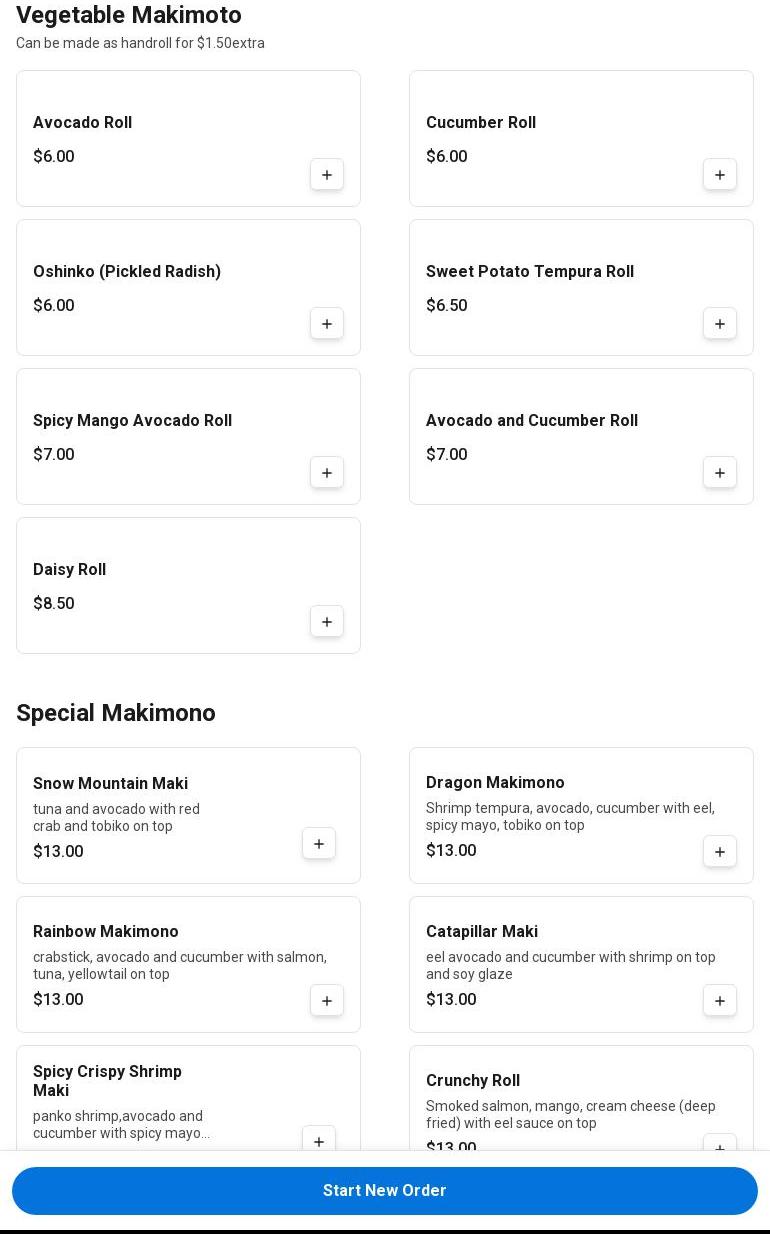Add Catapillar Maki to order

pyautogui.click(x=720, y=1001)
